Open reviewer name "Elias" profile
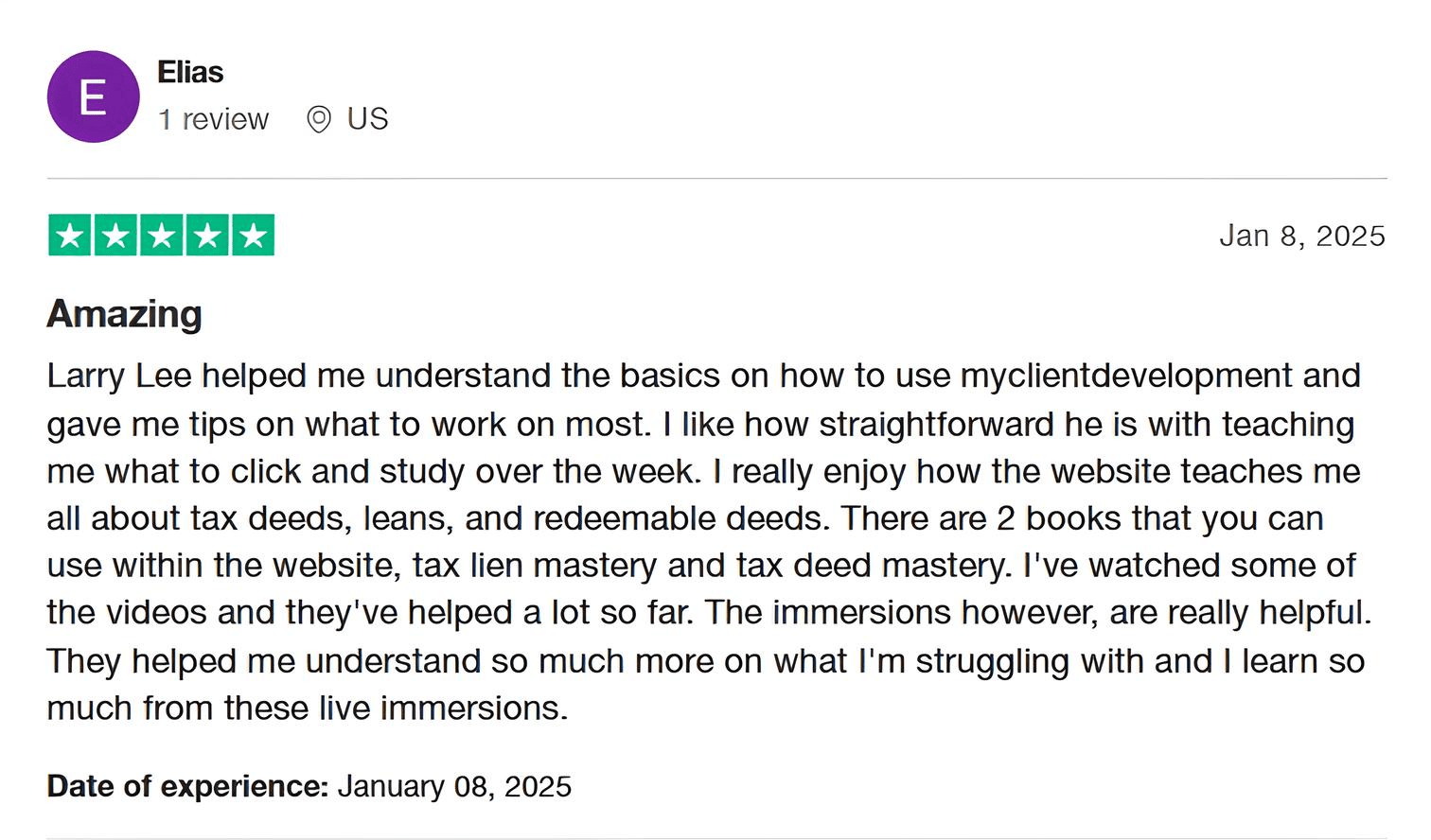Viewport: 1431px width, 840px height. pyautogui.click(x=190, y=73)
